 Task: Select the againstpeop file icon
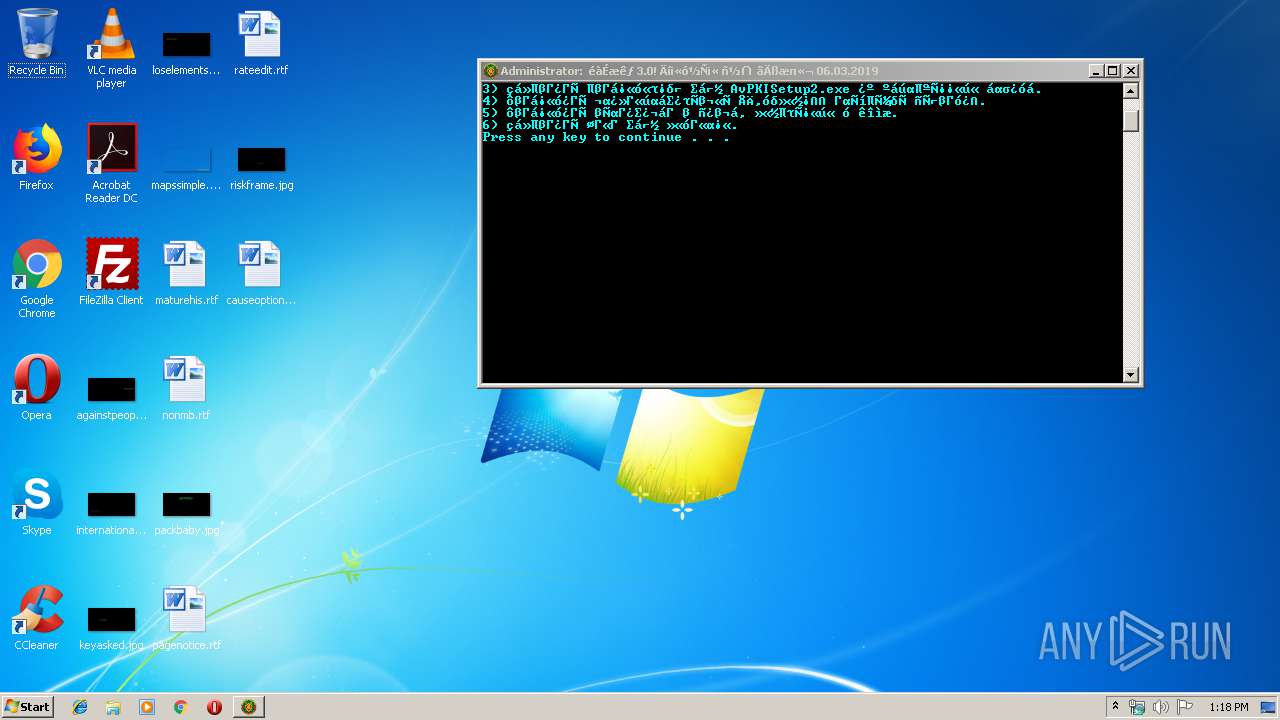tap(111, 397)
